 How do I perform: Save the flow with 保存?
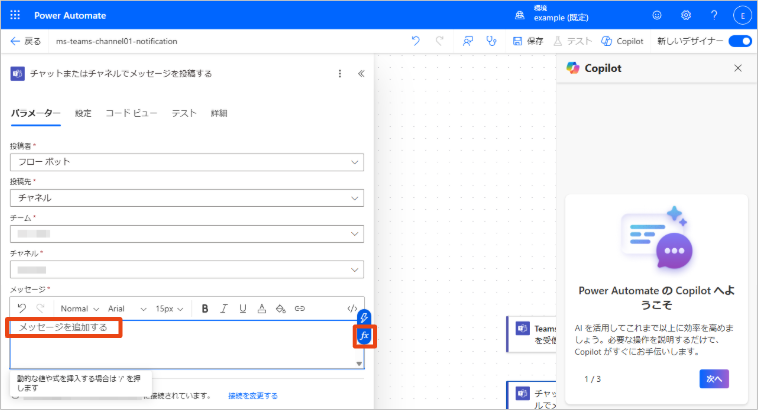click(x=528, y=41)
